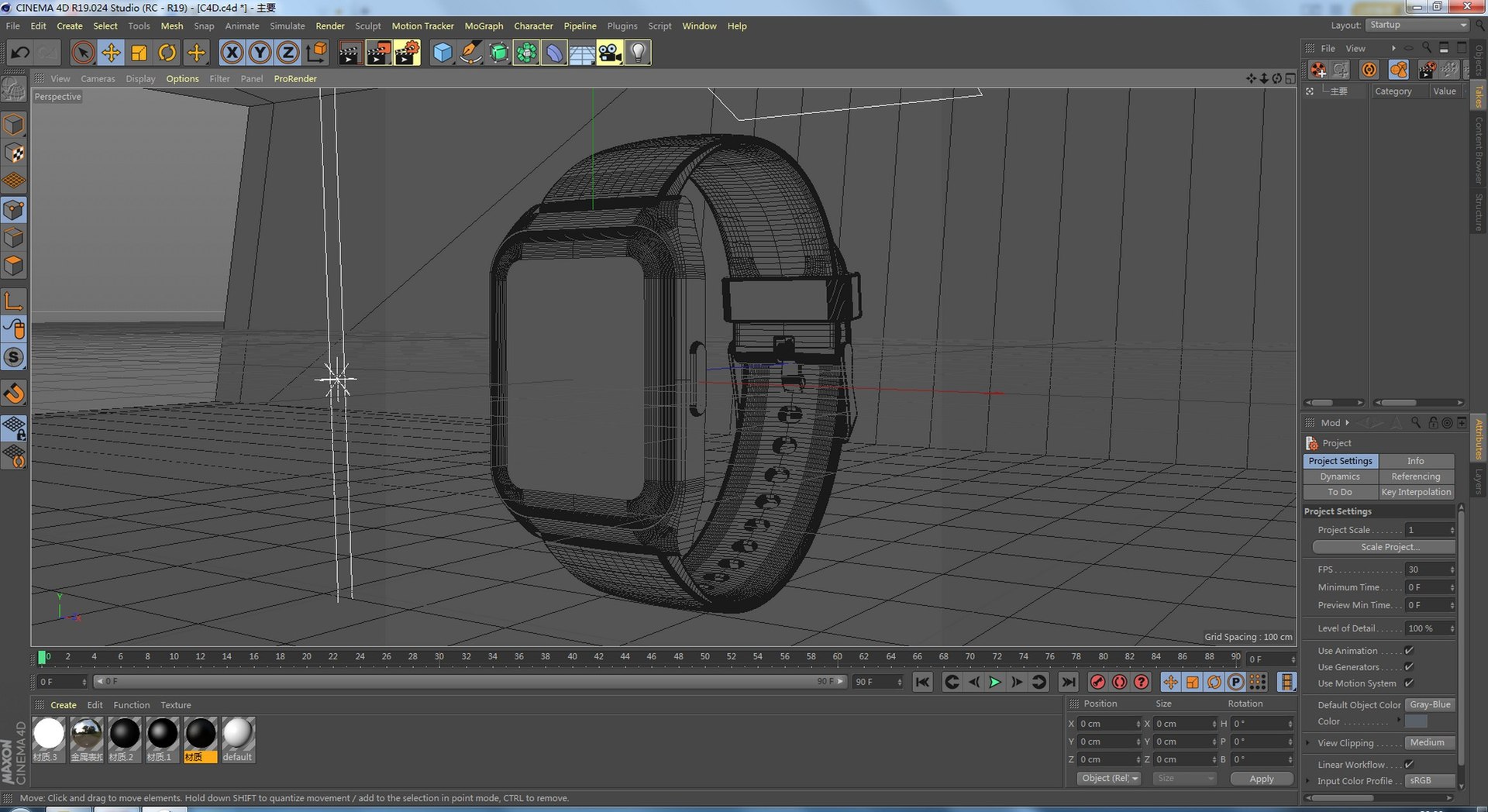Click Create in material manager
This screenshot has width=1488, height=812.
coord(64,705)
